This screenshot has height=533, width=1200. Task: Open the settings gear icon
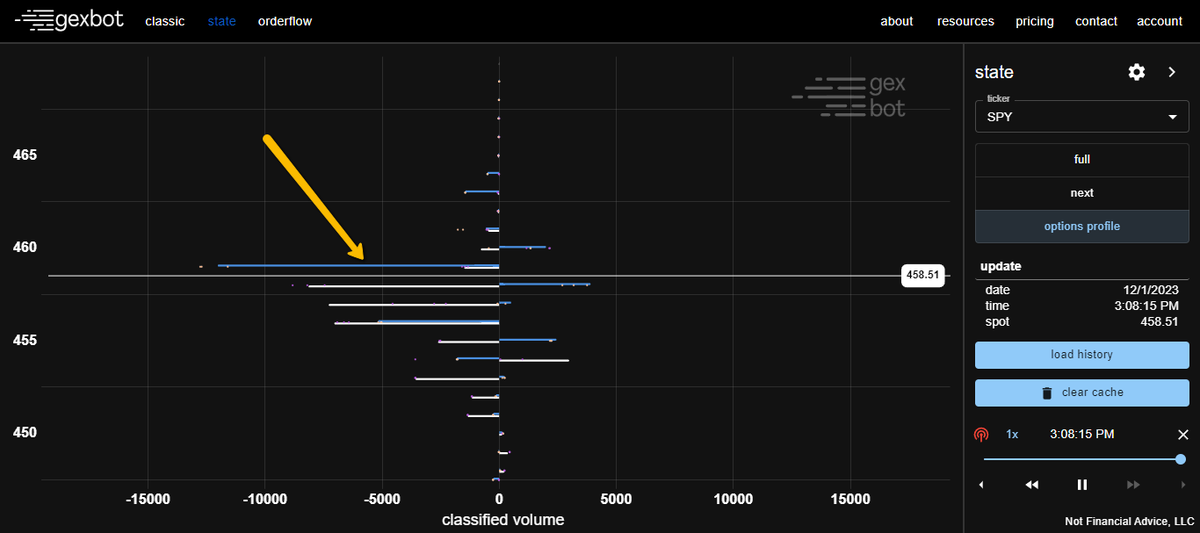[x=1136, y=72]
